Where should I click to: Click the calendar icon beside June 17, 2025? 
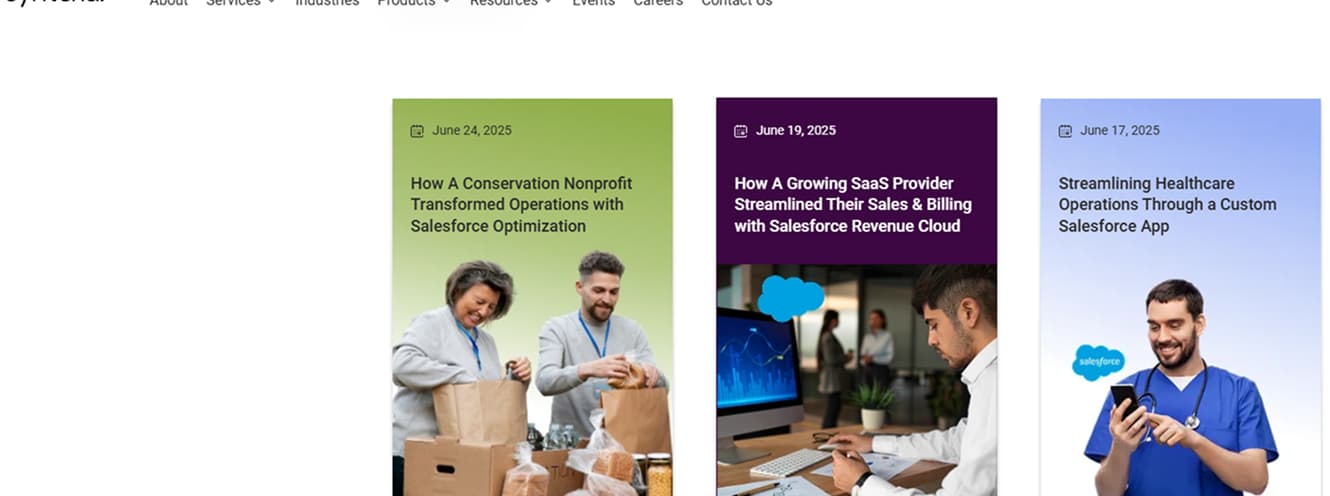click(x=1065, y=131)
